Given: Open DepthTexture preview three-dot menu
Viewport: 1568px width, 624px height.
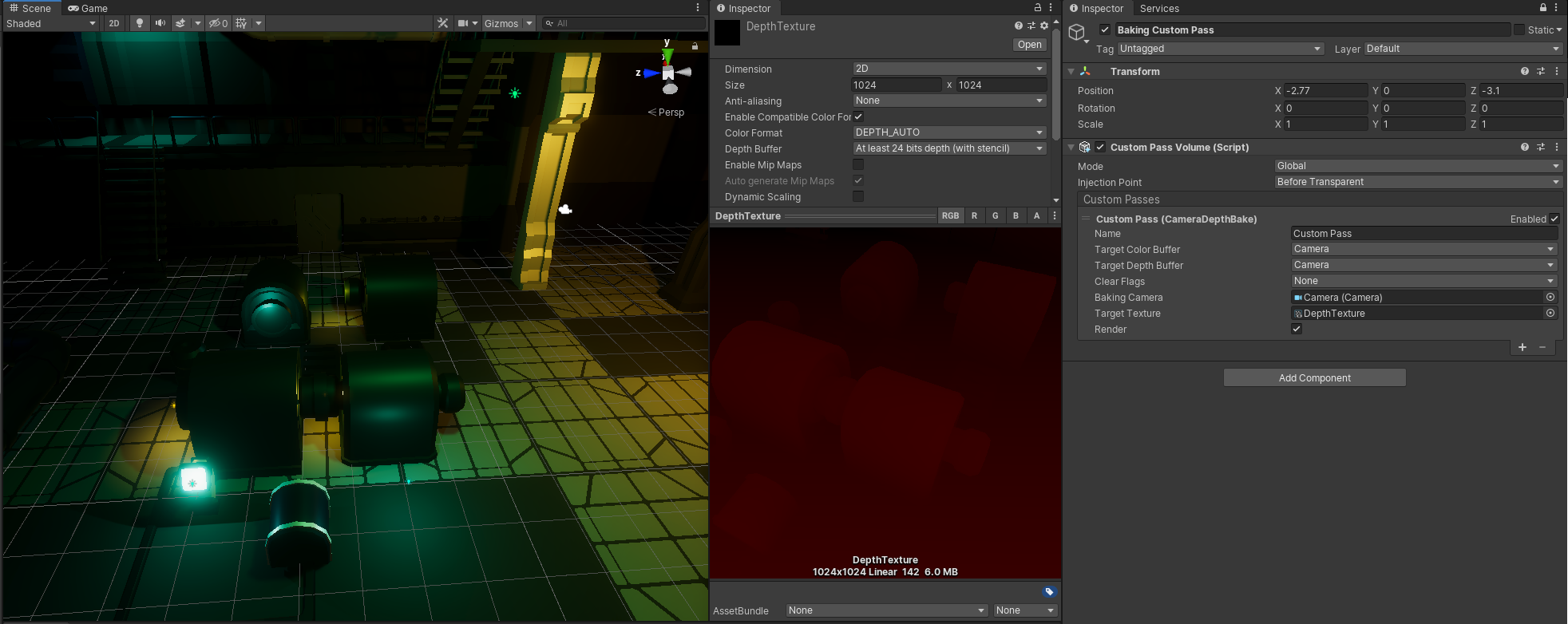Looking at the screenshot, I should (1055, 215).
